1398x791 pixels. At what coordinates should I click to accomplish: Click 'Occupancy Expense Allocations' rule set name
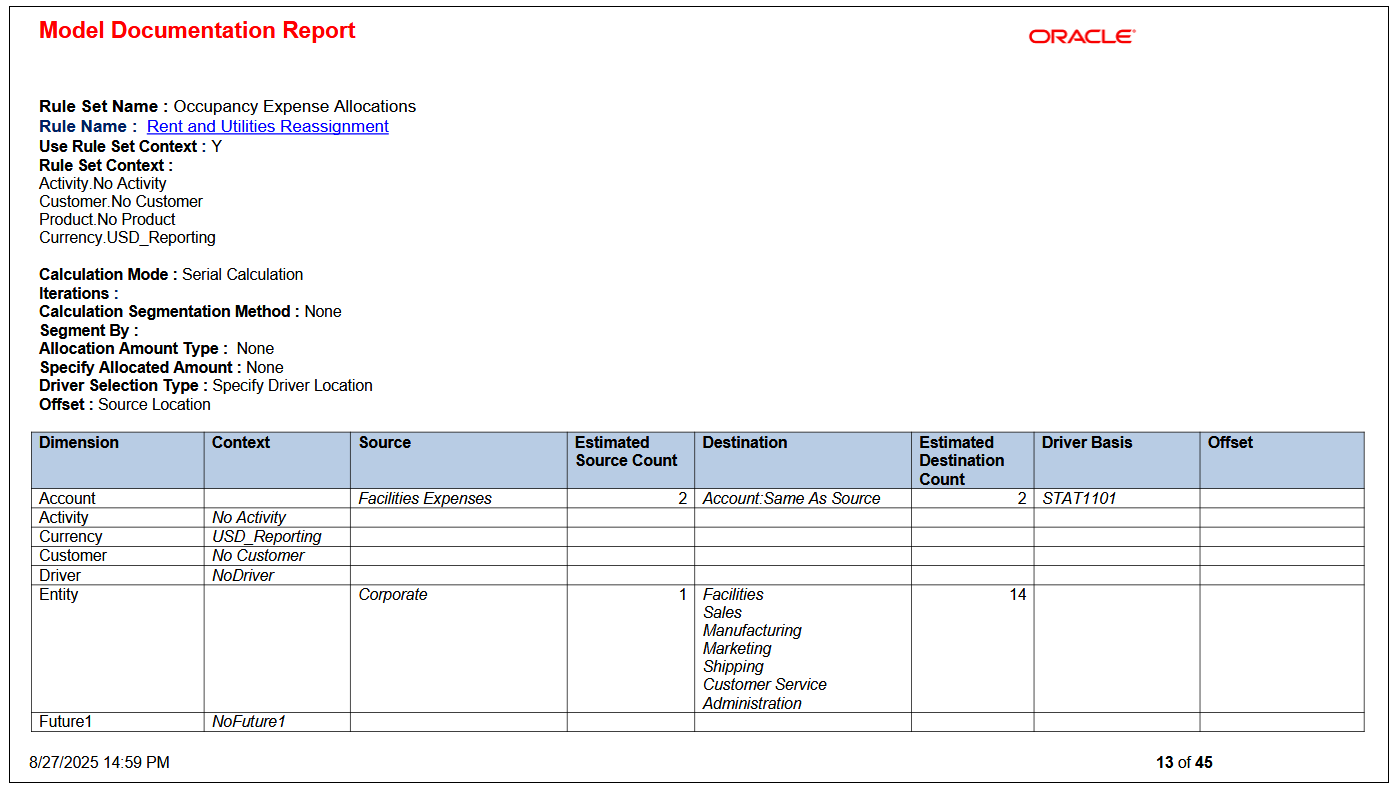(x=295, y=106)
